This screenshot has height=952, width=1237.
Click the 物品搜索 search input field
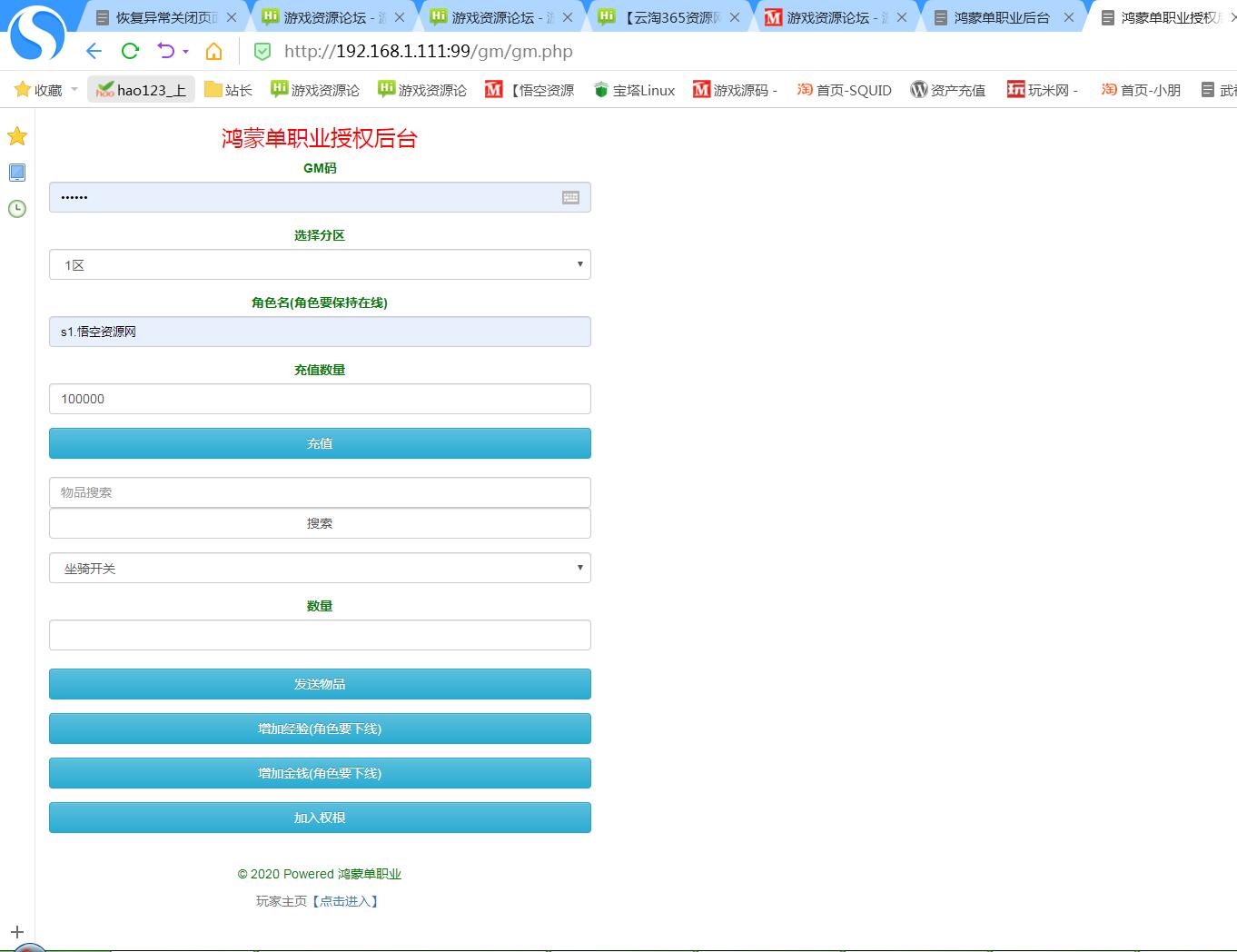coord(320,492)
